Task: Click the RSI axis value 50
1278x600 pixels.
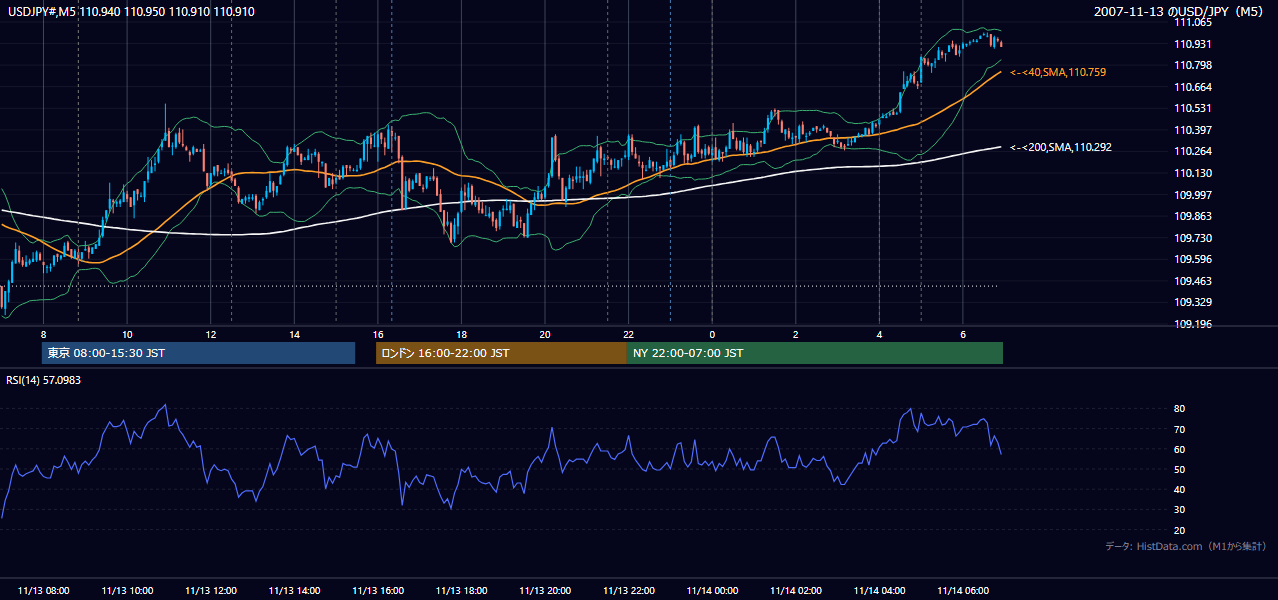Action: pos(1180,469)
